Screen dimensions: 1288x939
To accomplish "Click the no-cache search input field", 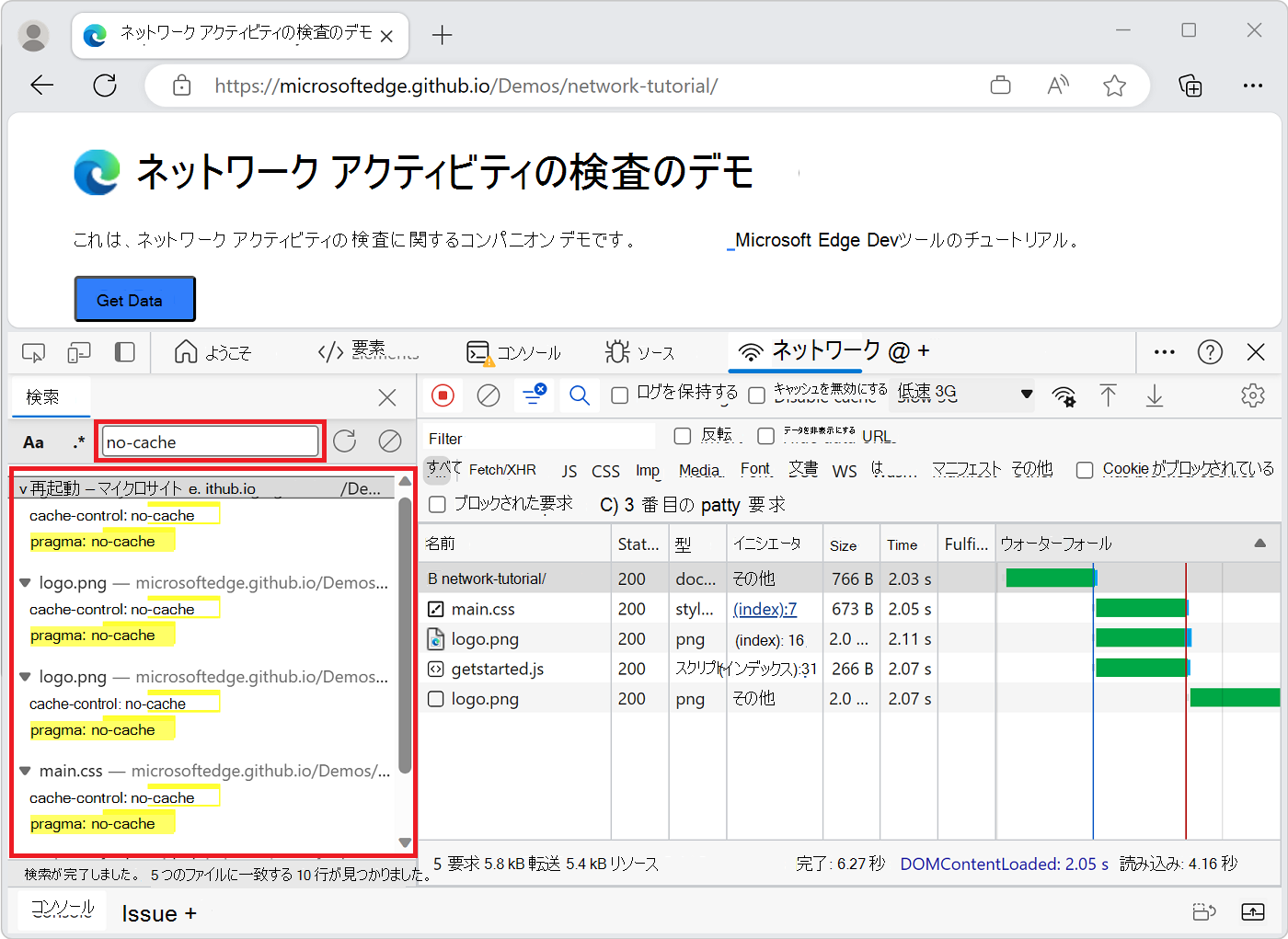I will (211, 442).
